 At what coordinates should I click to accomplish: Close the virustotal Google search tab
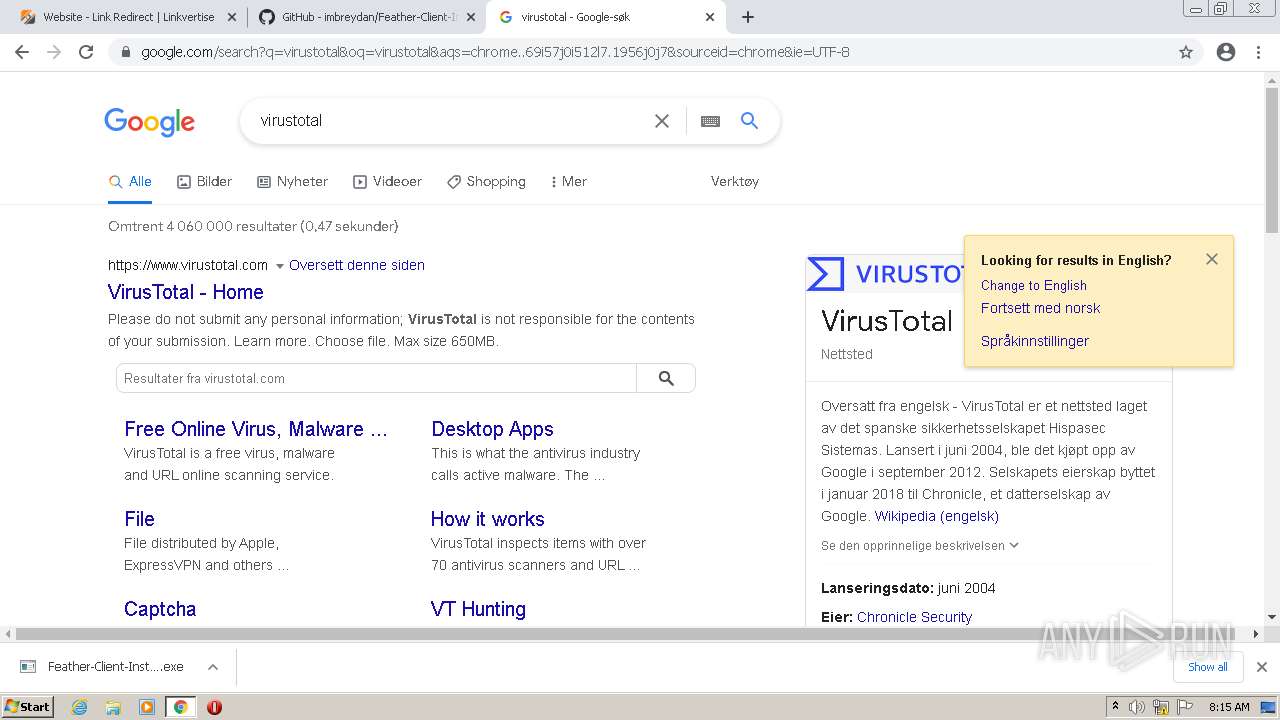(x=710, y=17)
